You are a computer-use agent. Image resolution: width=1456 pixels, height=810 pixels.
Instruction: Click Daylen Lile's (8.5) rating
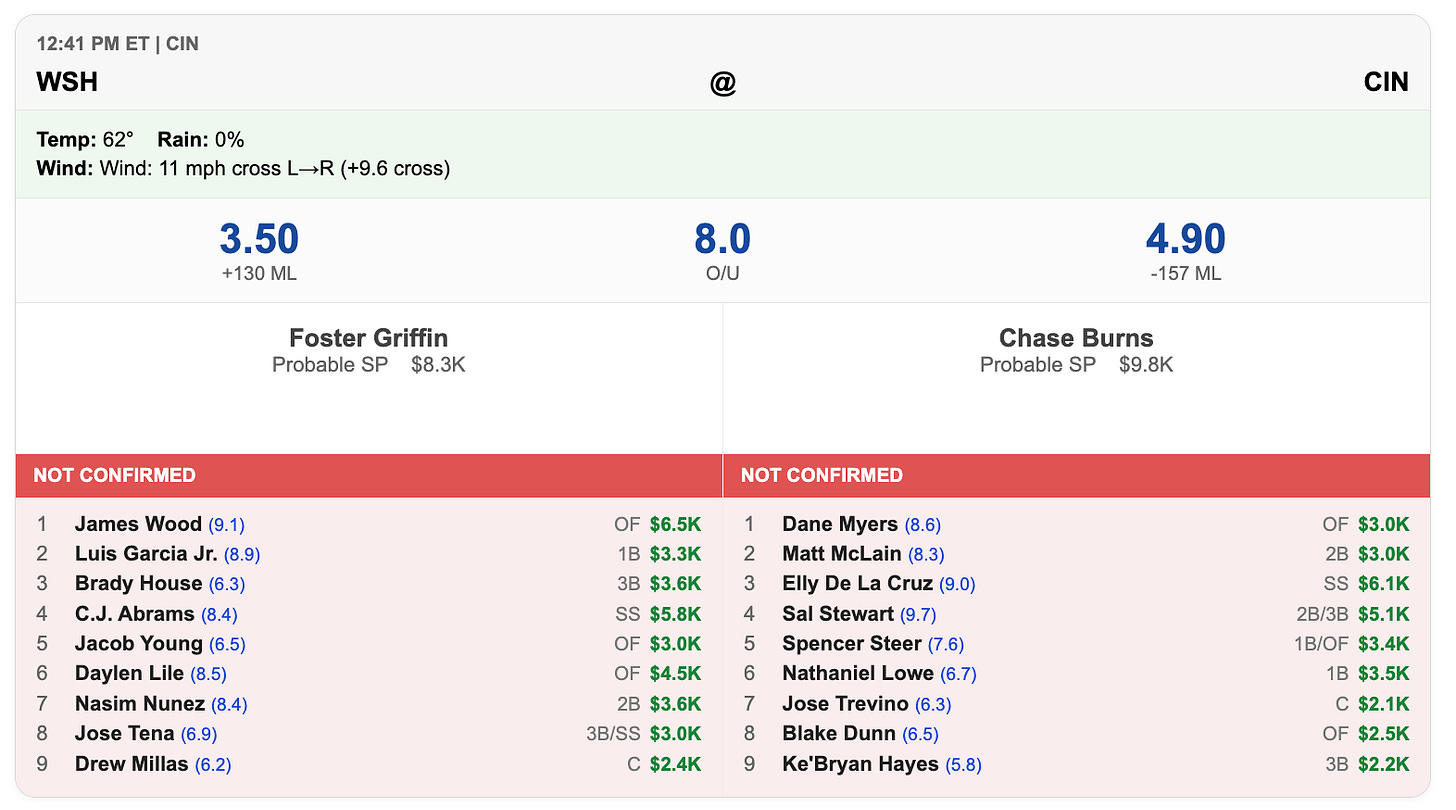(208, 675)
